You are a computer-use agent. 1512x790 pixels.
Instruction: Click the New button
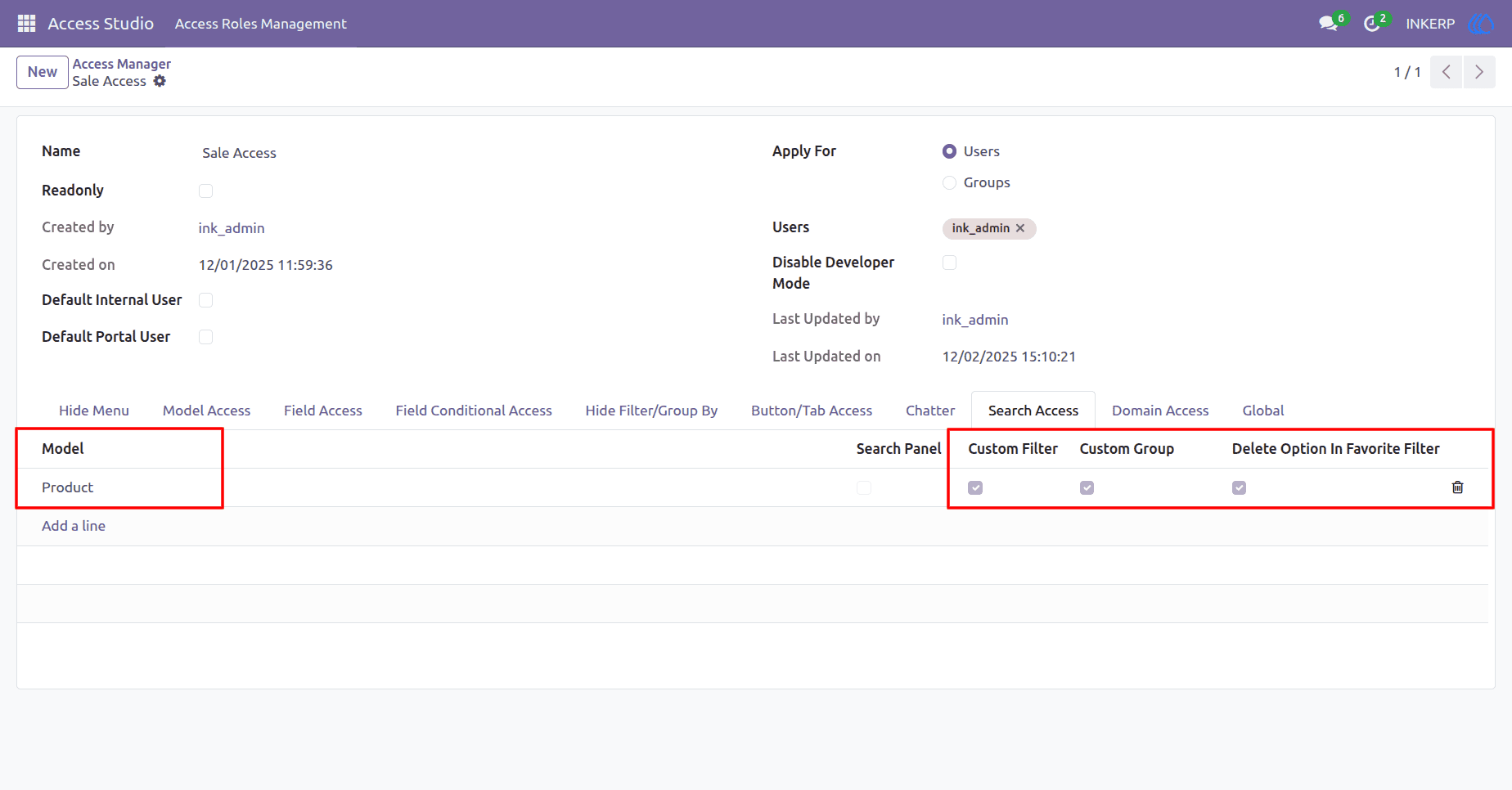point(43,72)
